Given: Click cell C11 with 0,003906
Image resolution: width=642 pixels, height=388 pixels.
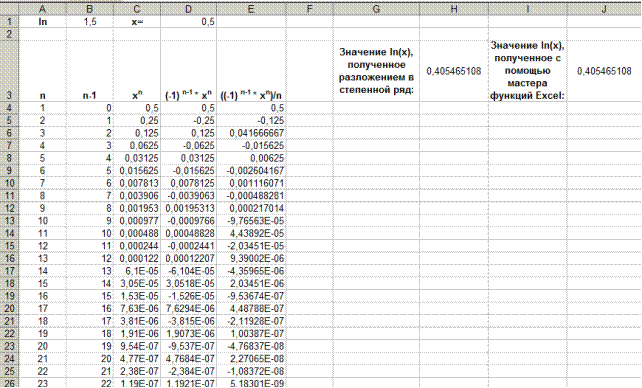Looking at the screenshot, I should (x=136, y=196).
